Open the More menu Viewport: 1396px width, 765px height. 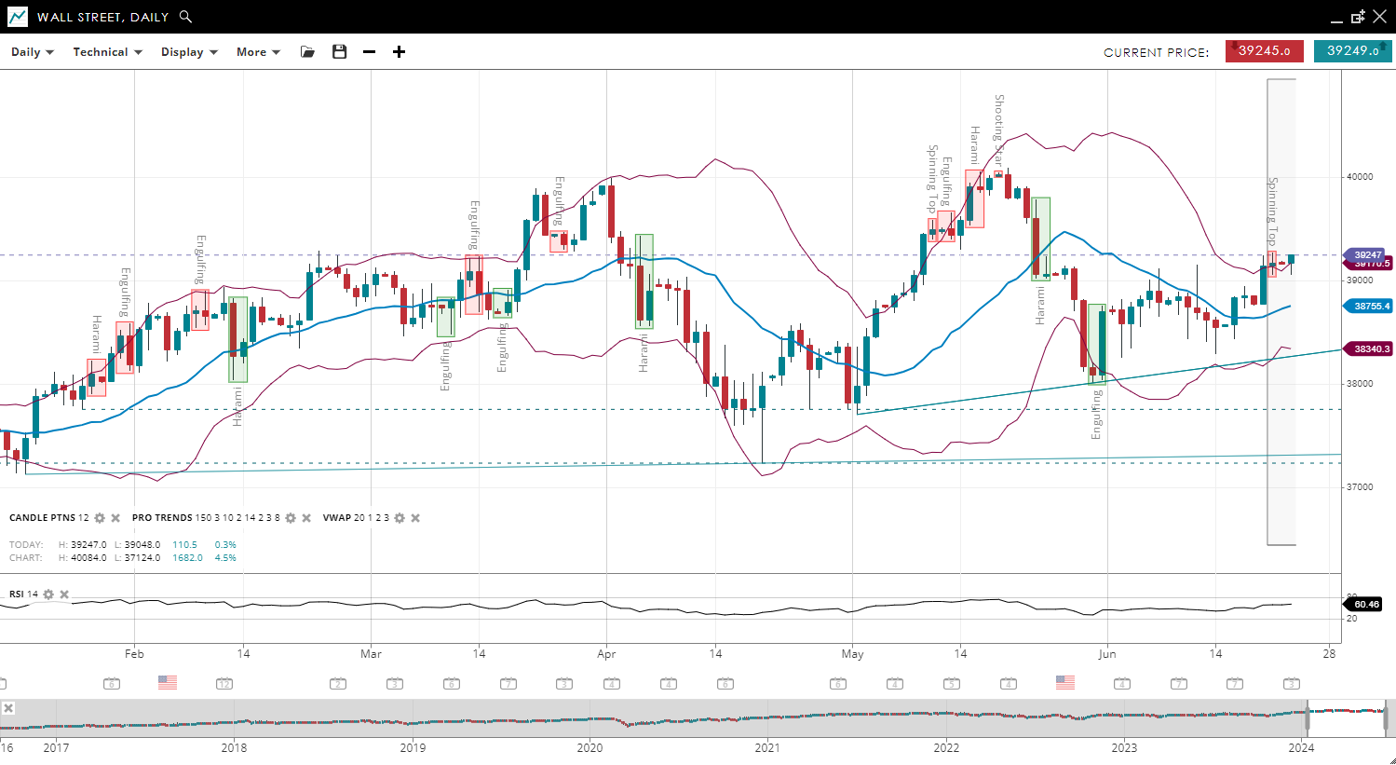pos(258,52)
